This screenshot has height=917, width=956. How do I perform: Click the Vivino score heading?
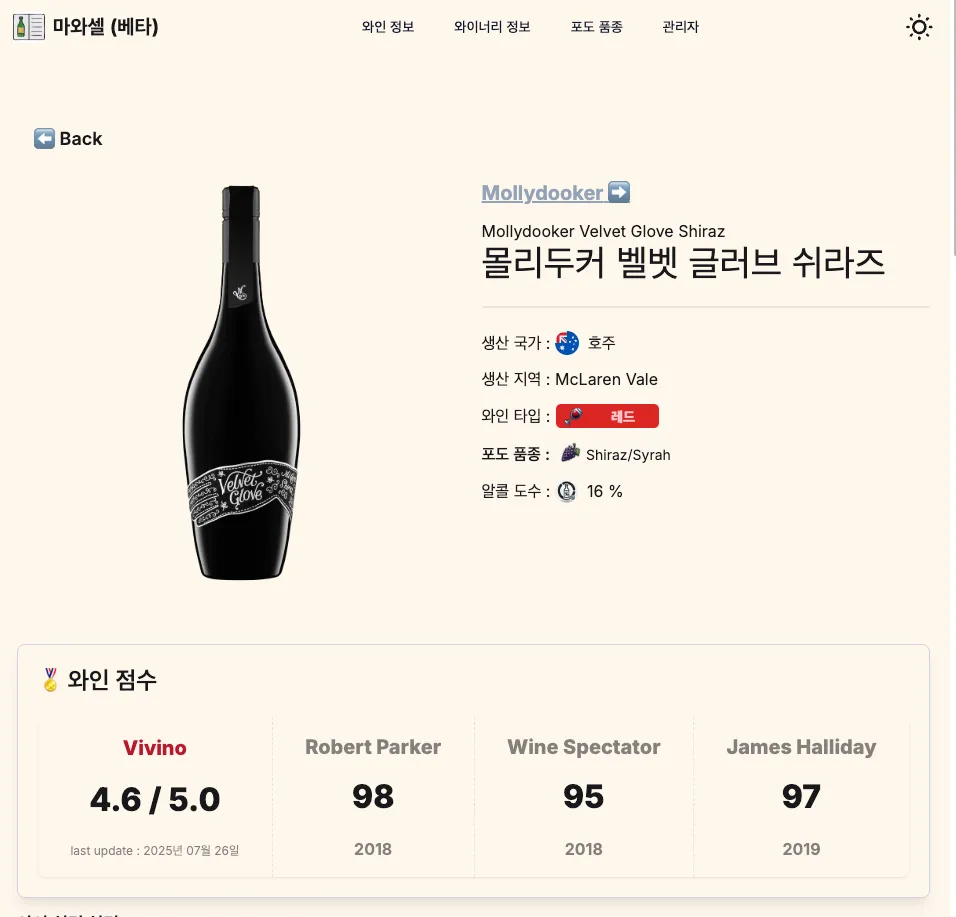pyautogui.click(x=155, y=747)
